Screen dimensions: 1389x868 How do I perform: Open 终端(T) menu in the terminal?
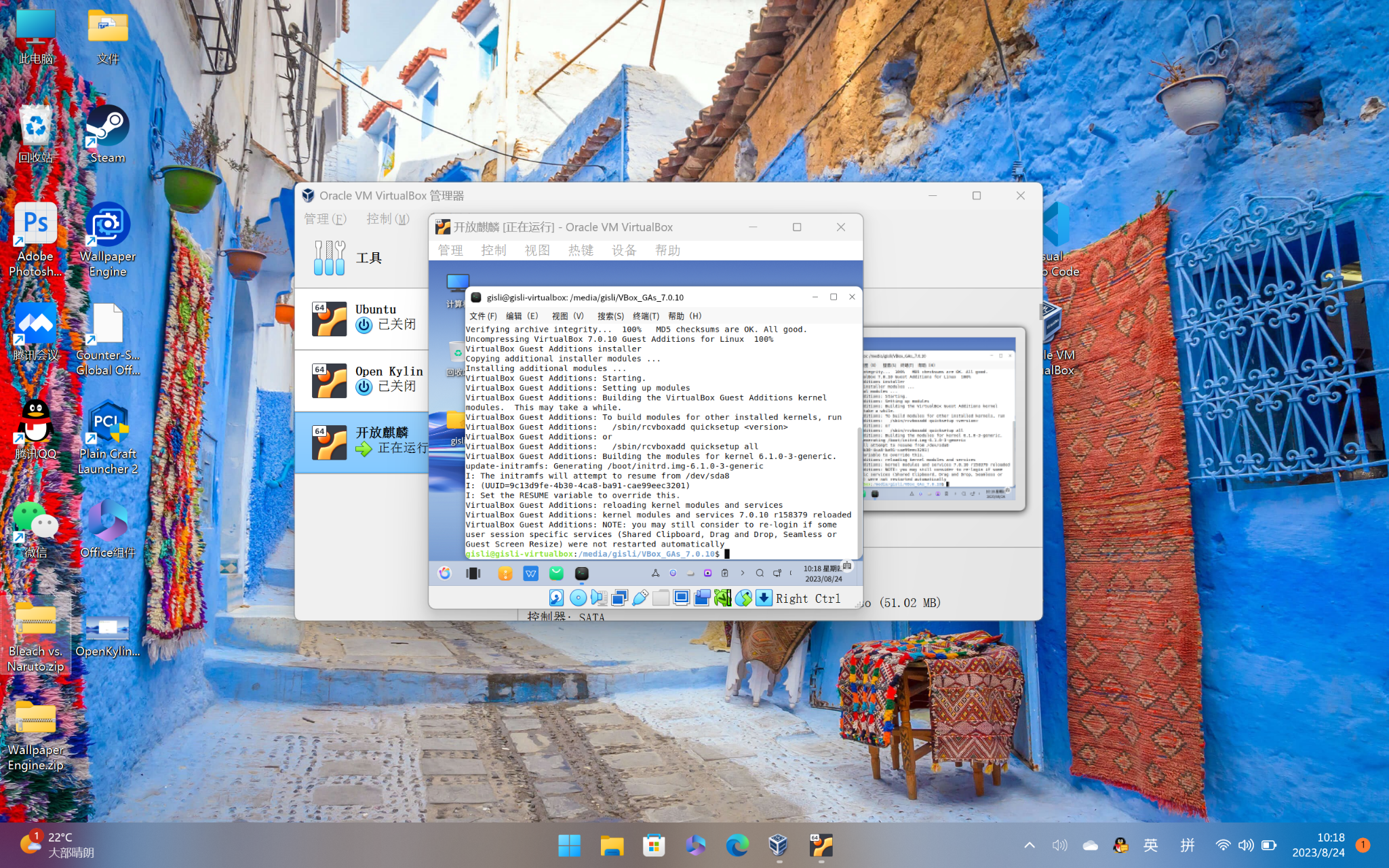coord(646,316)
